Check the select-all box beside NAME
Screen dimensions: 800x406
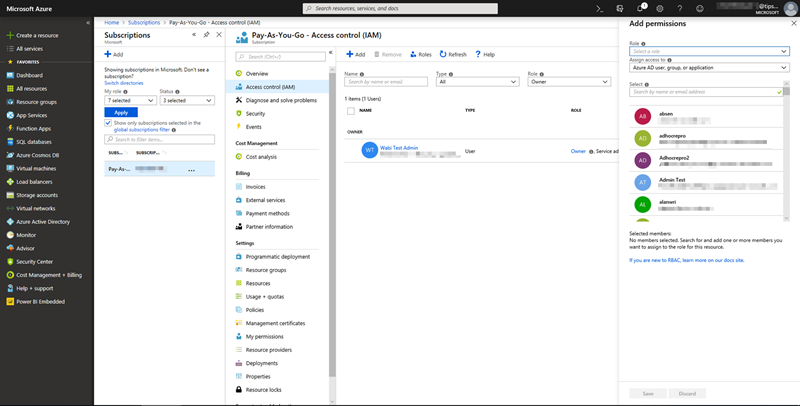pyautogui.click(x=350, y=111)
